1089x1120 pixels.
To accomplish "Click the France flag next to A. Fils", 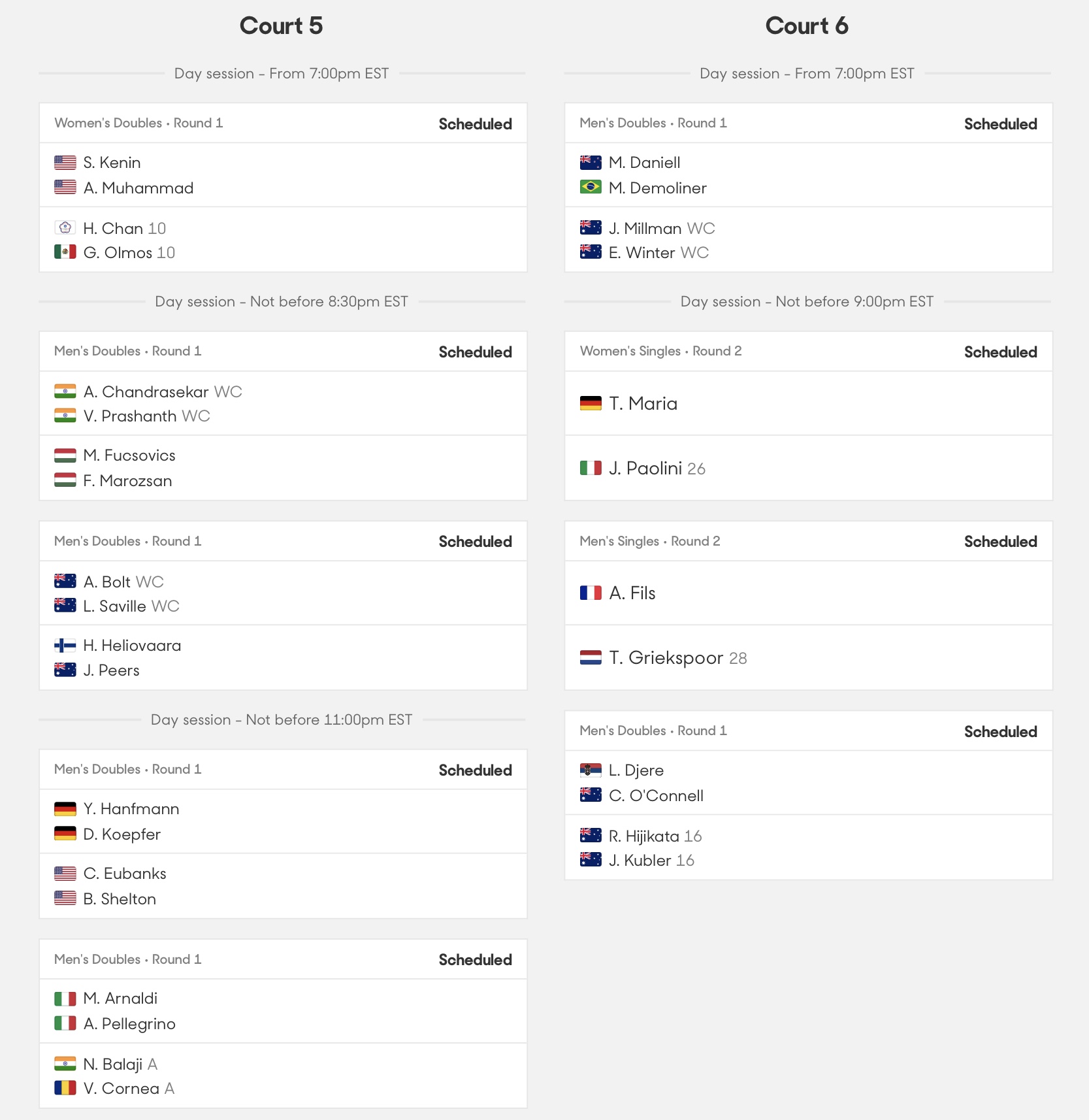I will pyautogui.click(x=591, y=593).
